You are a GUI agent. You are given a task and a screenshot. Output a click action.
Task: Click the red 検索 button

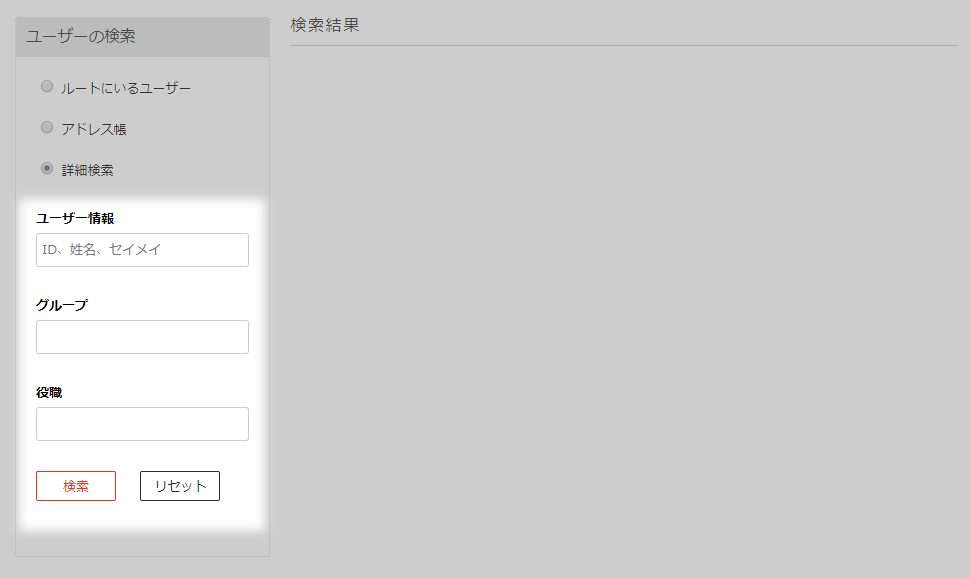tap(76, 486)
